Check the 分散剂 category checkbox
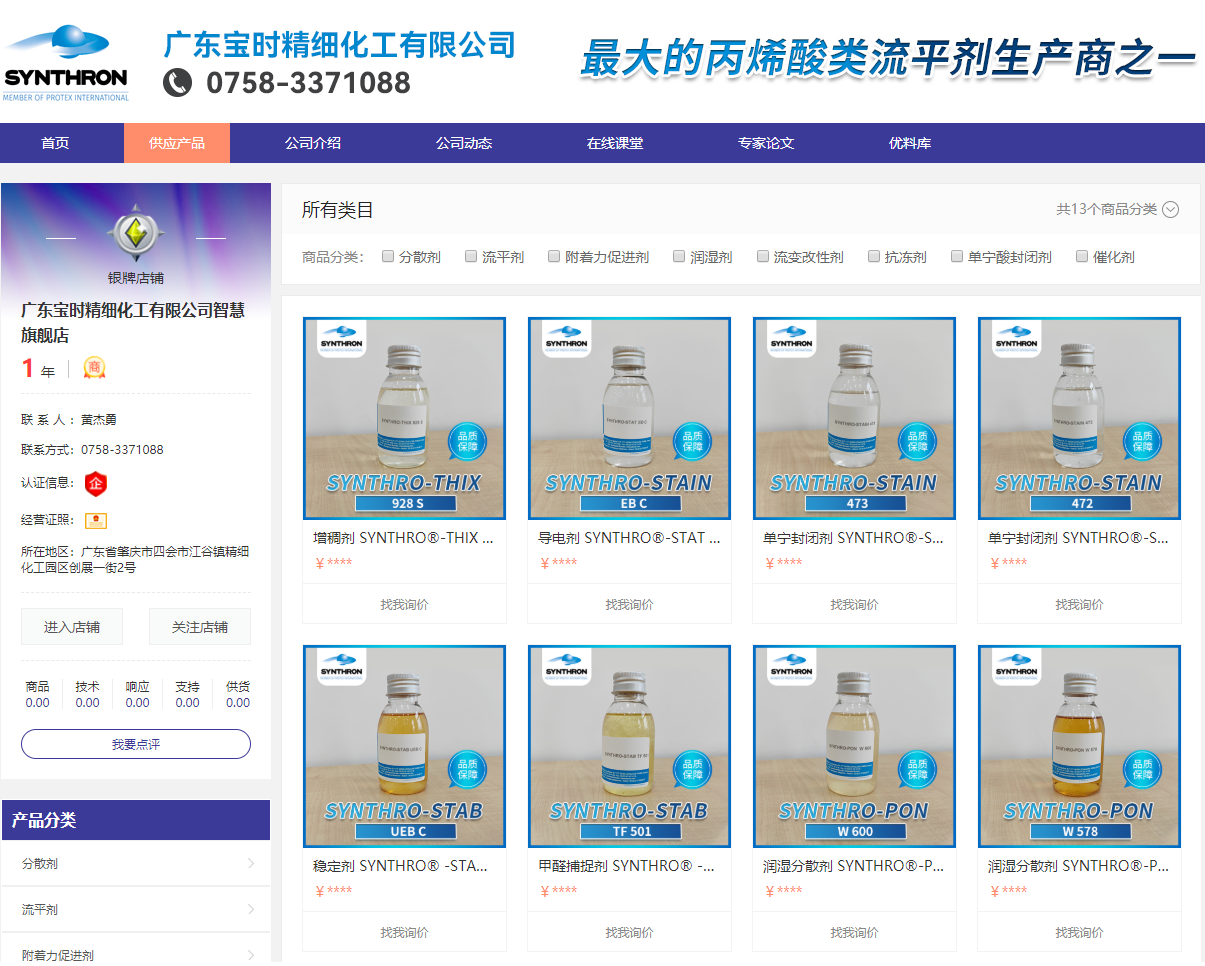 coord(388,257)
